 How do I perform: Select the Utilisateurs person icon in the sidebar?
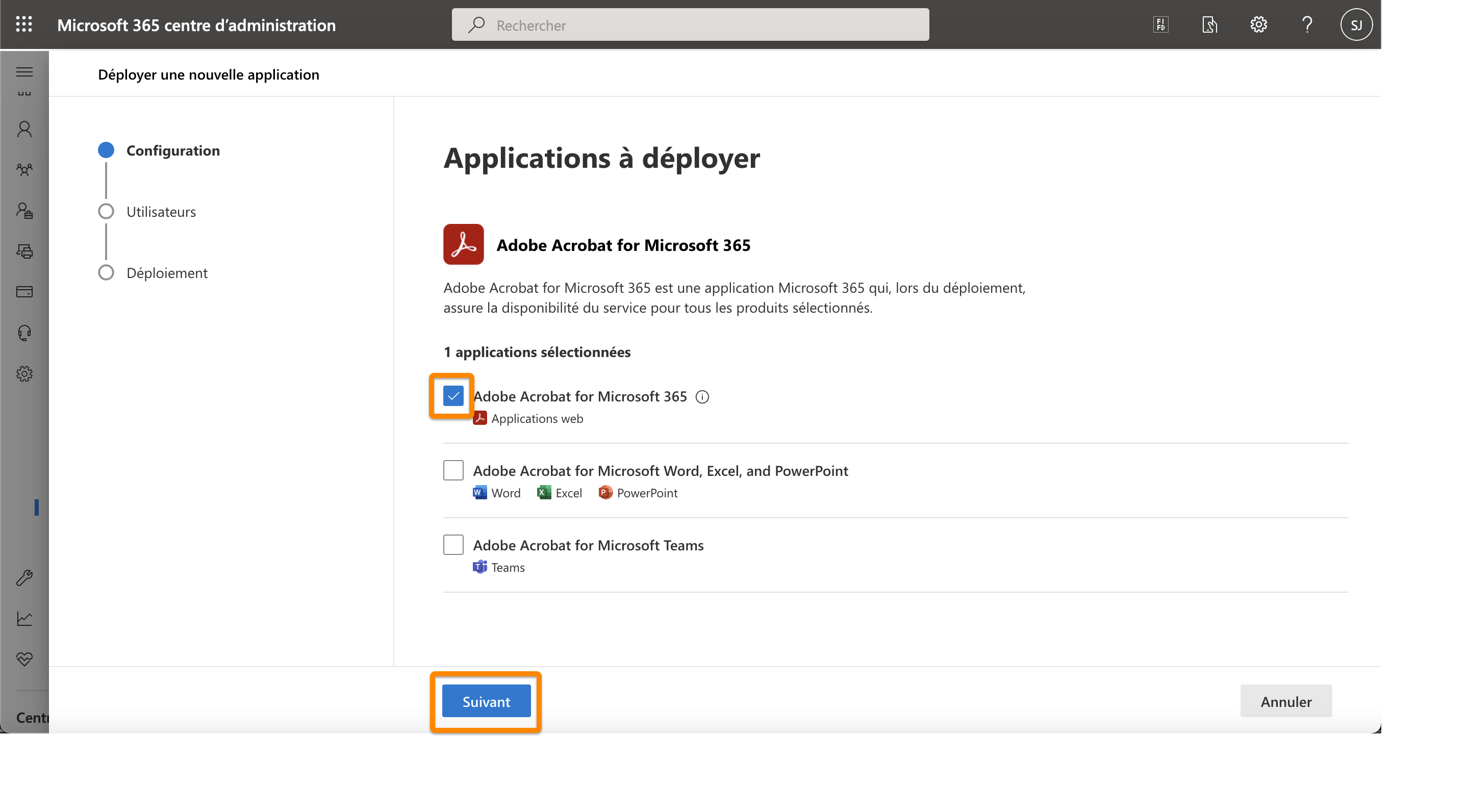tap(24, 129)
